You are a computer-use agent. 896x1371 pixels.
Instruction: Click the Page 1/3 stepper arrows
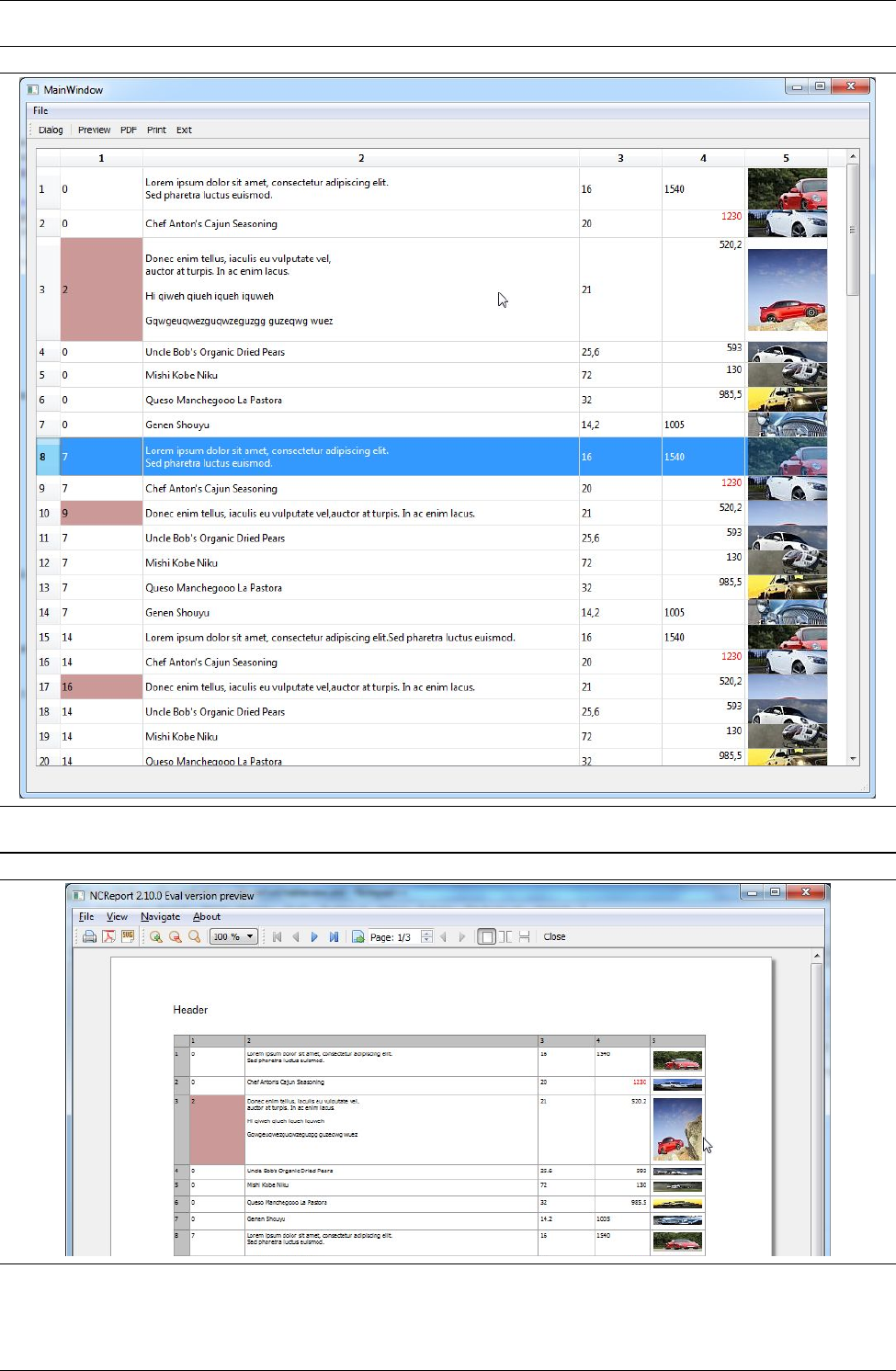point(426,936)
